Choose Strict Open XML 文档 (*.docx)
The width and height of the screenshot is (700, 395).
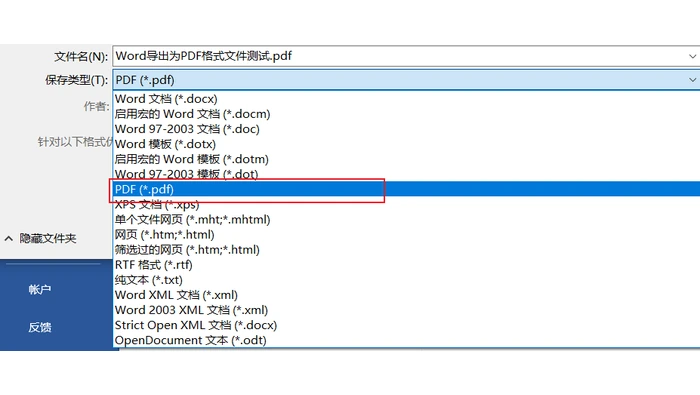click(406, 325)
